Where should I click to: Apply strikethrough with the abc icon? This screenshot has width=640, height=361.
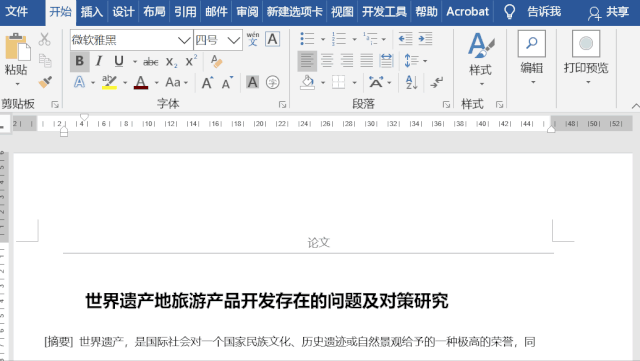(151, 62)
